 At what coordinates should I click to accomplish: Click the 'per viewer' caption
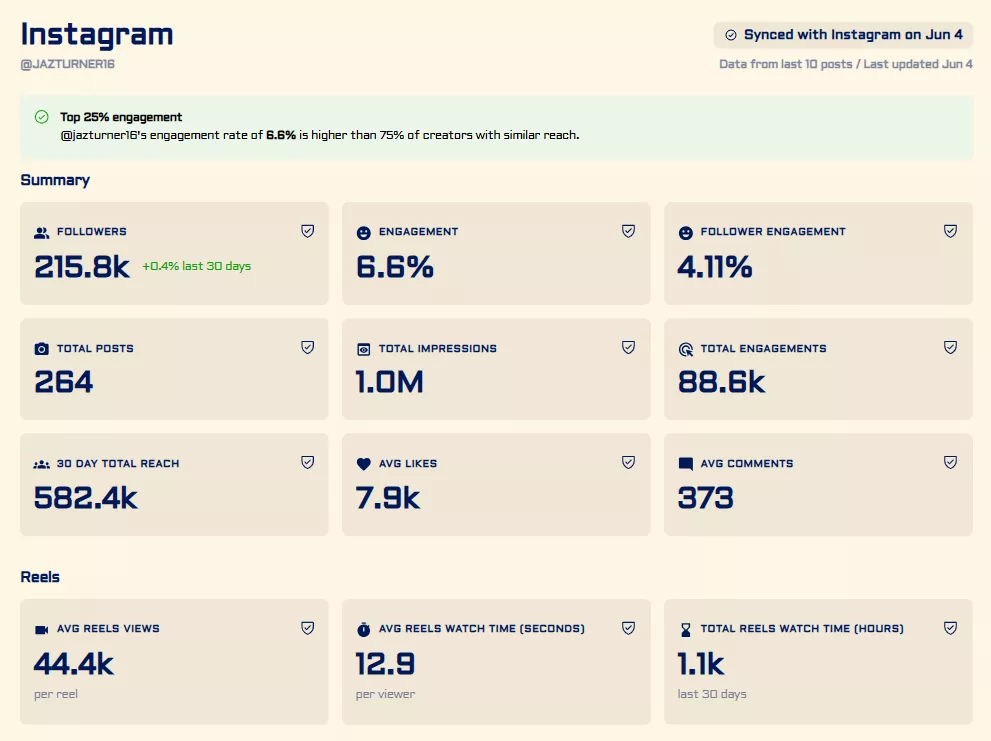tap(386, 694)
